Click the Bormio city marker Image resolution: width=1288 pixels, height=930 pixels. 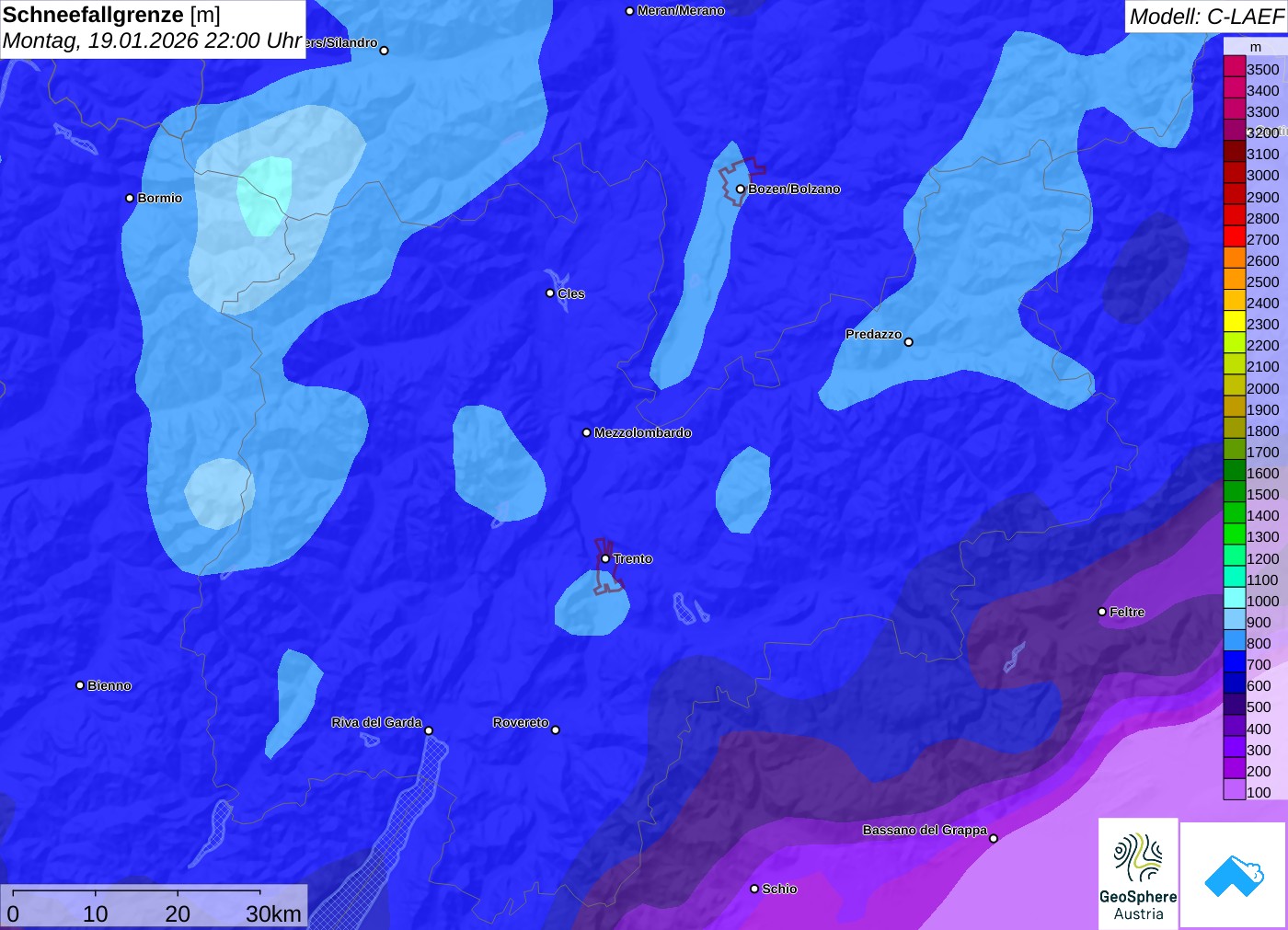click(130, 198)
